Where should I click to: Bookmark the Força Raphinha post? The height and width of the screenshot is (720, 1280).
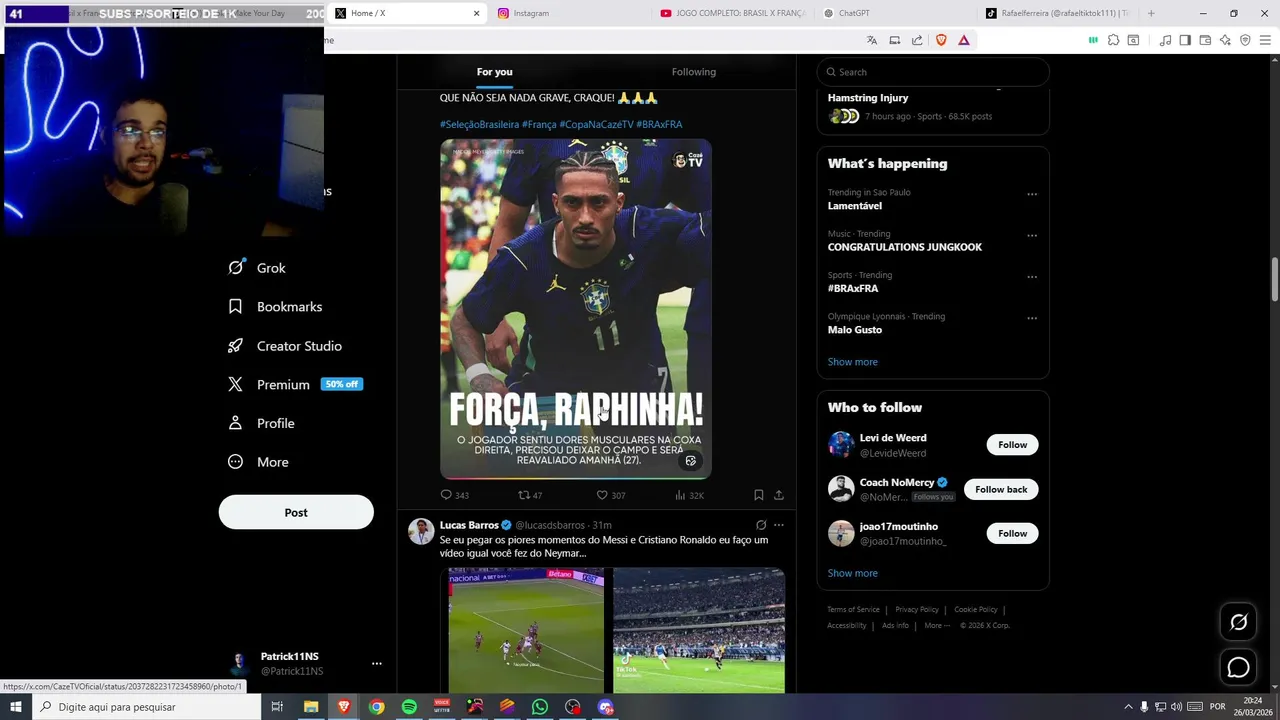[x=758, y=495]
